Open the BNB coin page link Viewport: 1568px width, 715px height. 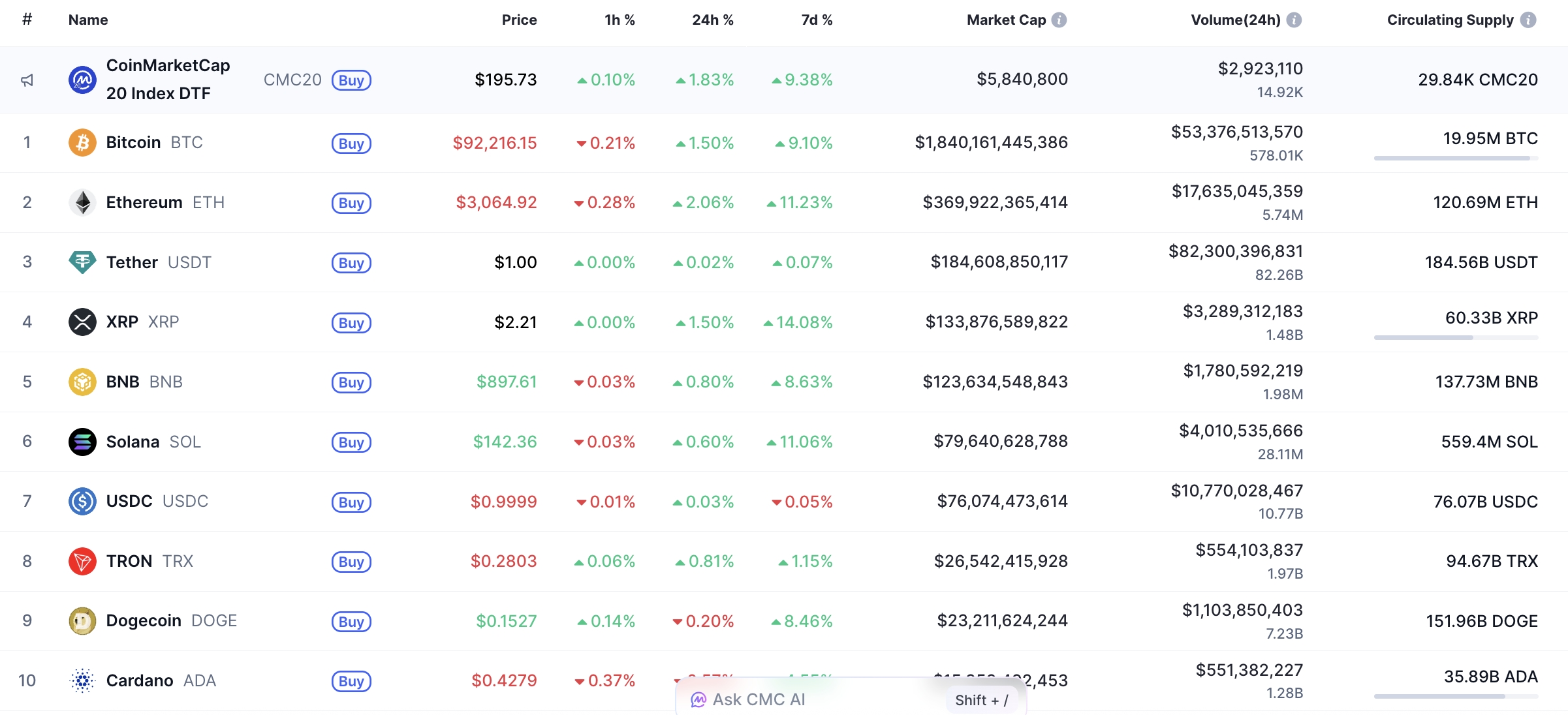pyautogui.click(x=123, y=382)
